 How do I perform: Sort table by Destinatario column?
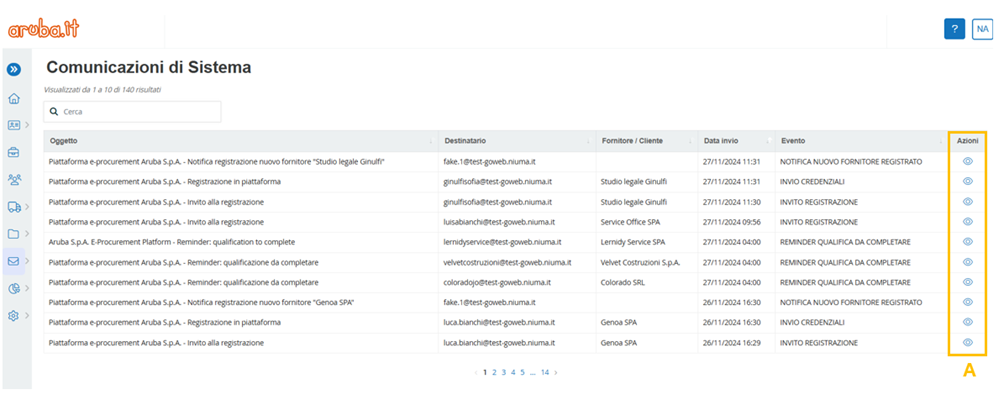click(x=517, y=141)
